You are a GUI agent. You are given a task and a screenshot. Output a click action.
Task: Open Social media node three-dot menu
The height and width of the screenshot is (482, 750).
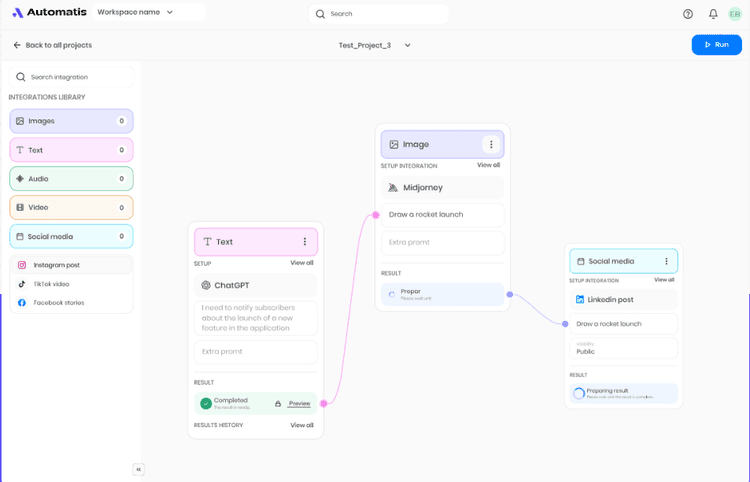(x=666, y=262)
